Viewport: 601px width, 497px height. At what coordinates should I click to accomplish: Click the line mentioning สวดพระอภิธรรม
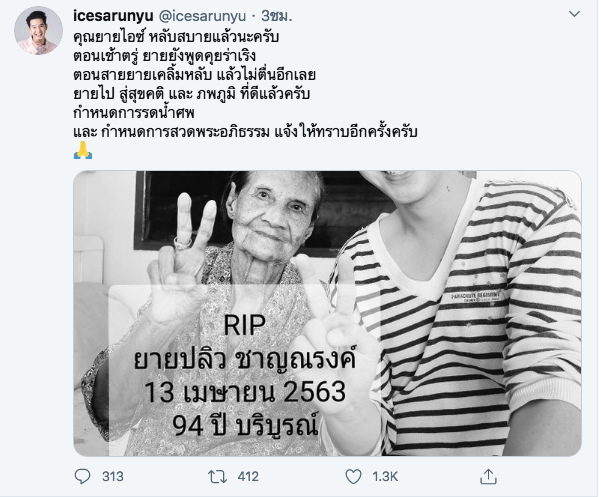click(245, 132)
